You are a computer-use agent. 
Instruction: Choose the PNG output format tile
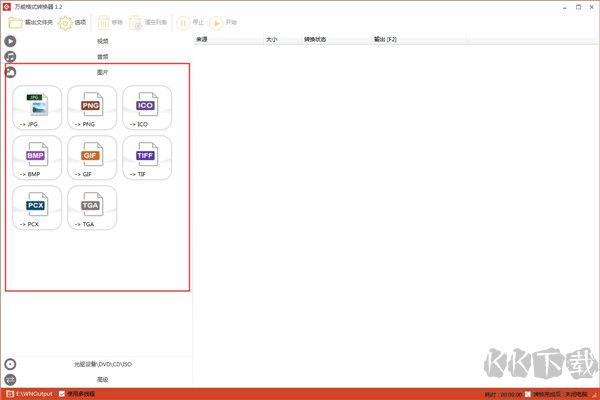[92, 108]
